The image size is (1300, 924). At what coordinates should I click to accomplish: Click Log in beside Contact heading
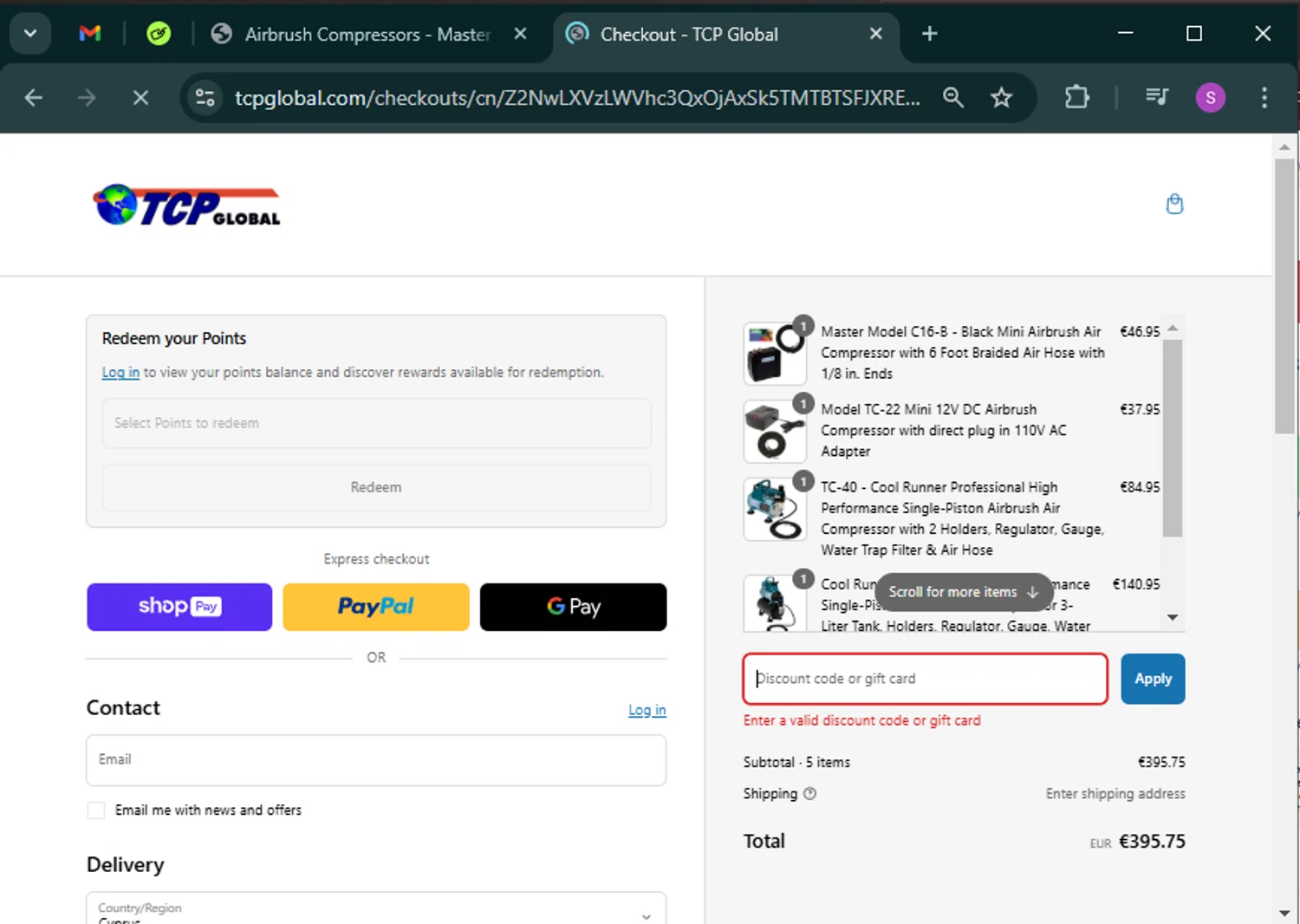pyautogui.click(x=647, y=710)
